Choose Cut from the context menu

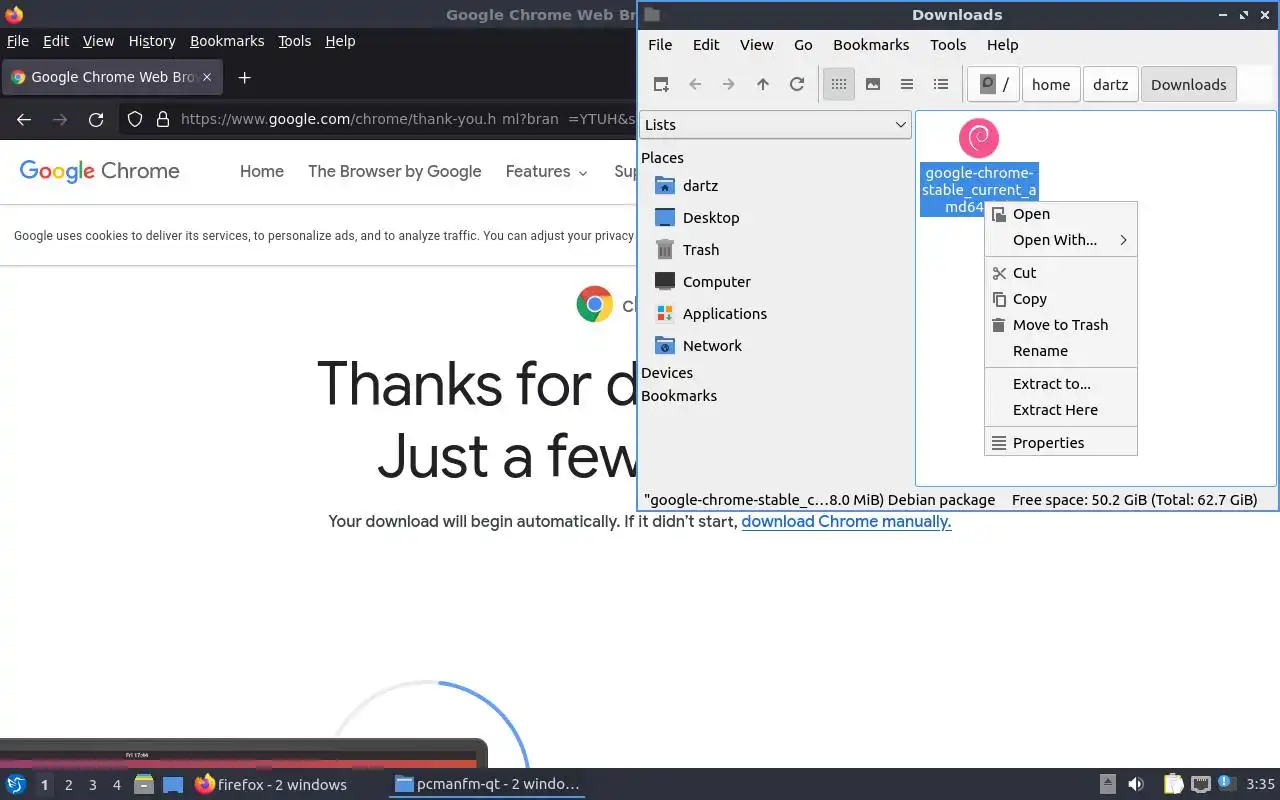pos(1061,273)
